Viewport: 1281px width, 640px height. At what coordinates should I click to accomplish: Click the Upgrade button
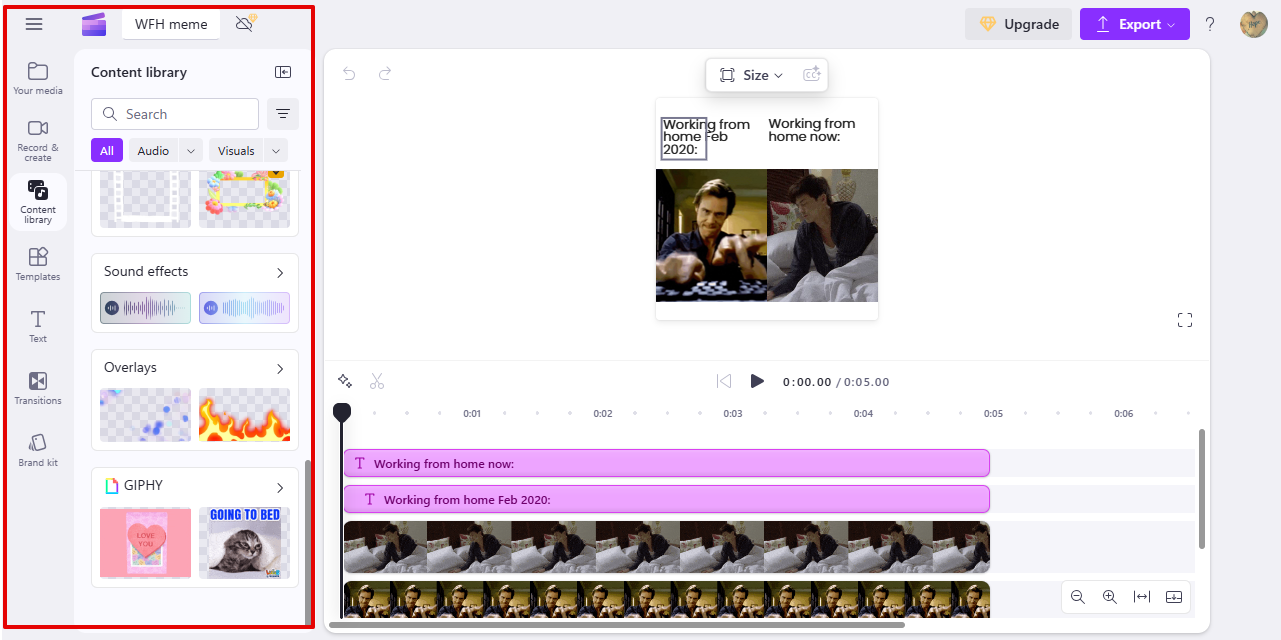pyautogui.click(x=1018, y=23)
